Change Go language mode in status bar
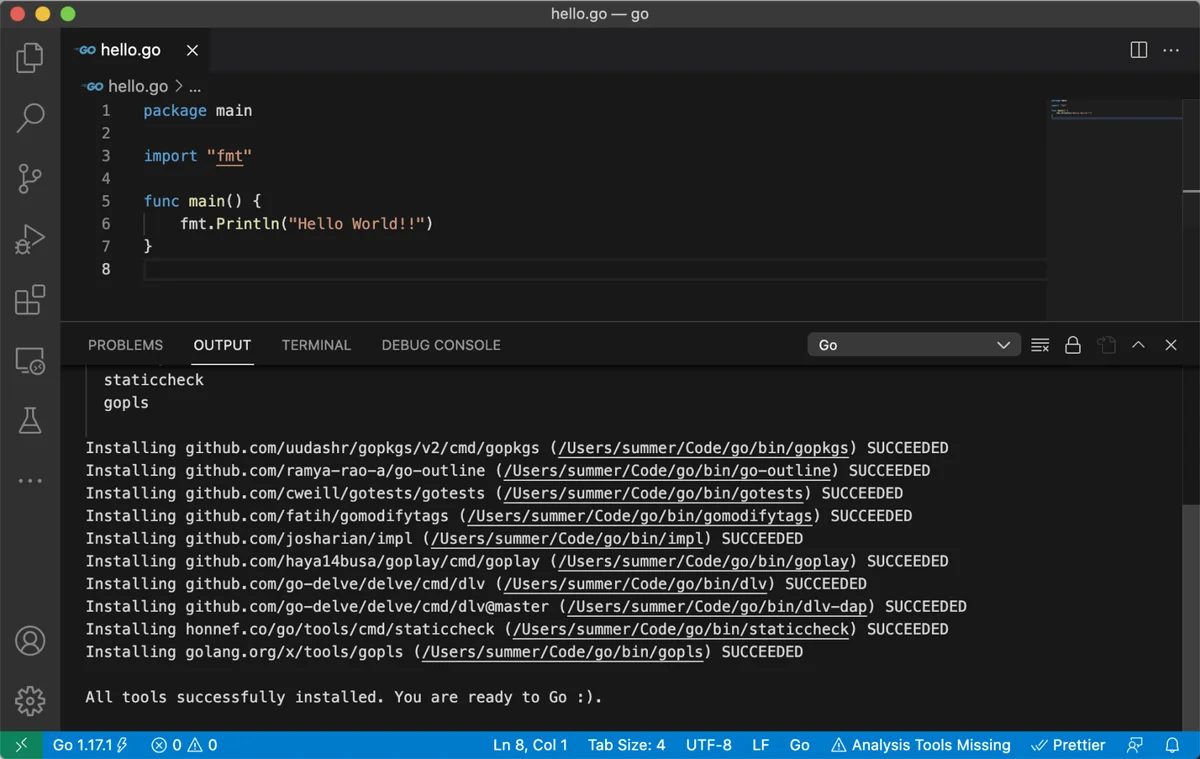This screenshot has width=1200, height=759. tap(800, 745)
